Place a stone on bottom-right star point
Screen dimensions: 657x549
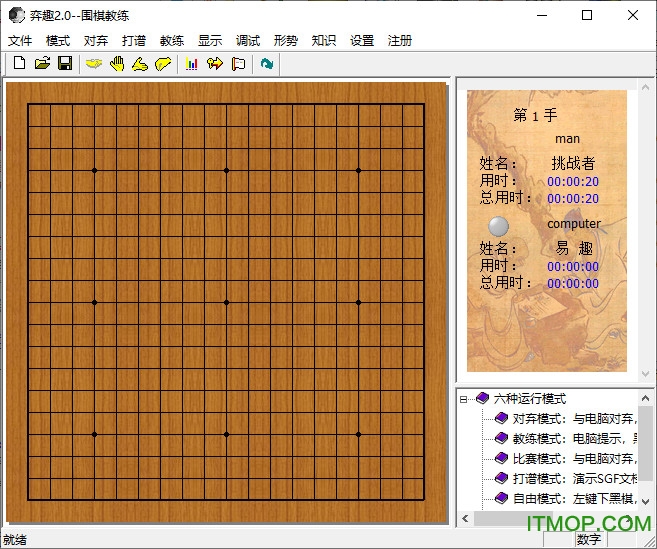click(358, 434)
